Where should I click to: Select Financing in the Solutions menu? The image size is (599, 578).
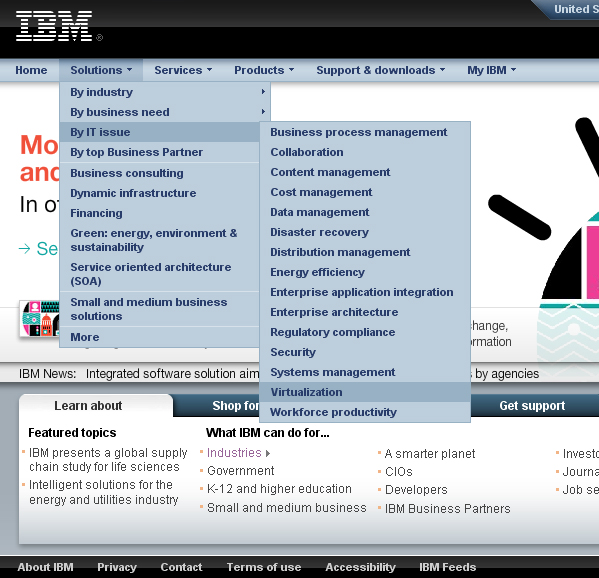pyautogui.click(x=160, y=213)
